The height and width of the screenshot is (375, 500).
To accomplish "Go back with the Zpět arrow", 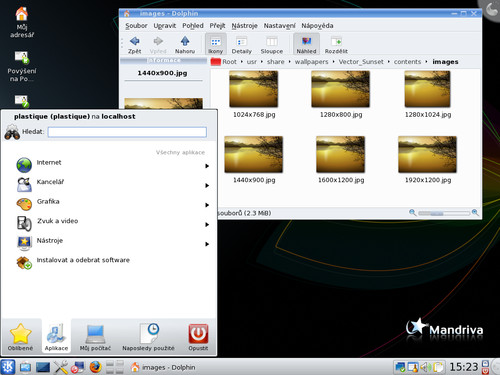I will click(x=135, y=45).
